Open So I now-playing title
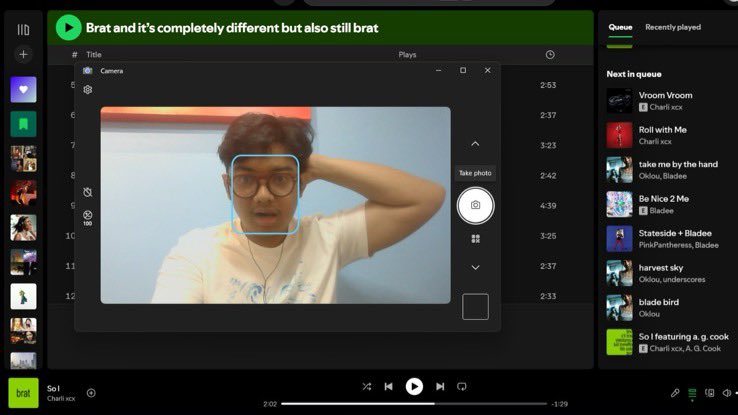Screen dimensions: 738x415 53,388
